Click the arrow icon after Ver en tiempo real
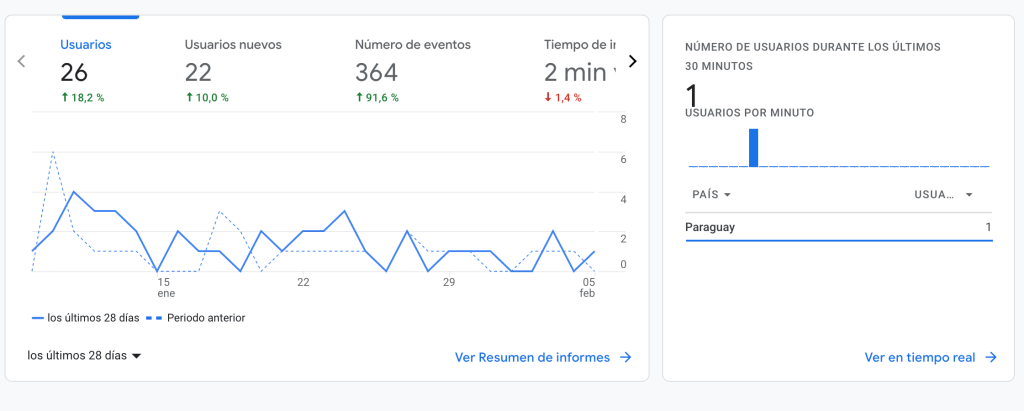The height and width of the screenshot is (411, 1024). [x=991, y=357]
